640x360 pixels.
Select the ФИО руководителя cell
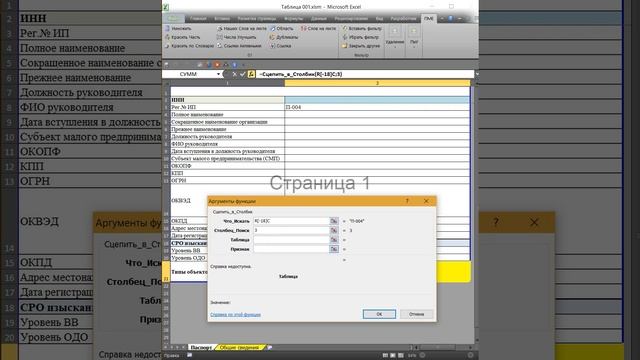[x=227, y=144]
